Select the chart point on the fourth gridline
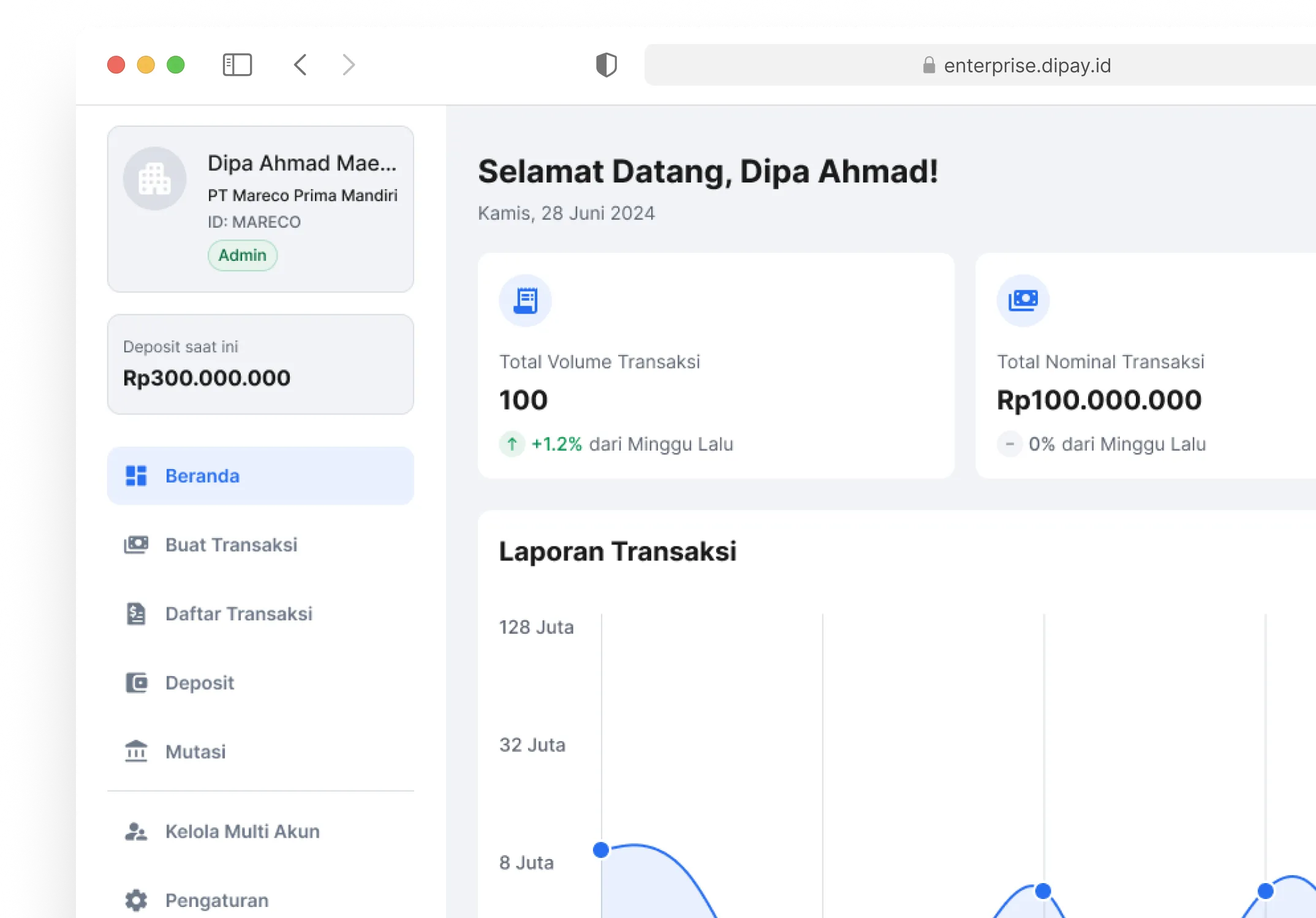 (1265, 891)
